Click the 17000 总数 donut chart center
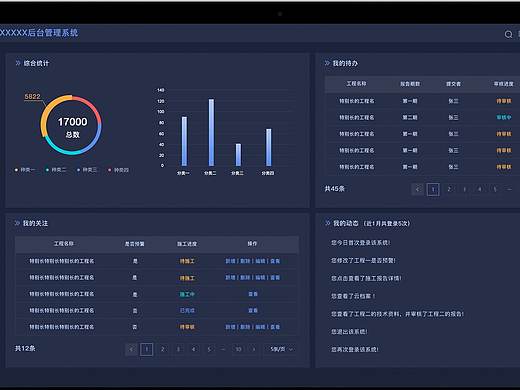The width and height of the screenshot is (520, 390). (x=72, y=127)
